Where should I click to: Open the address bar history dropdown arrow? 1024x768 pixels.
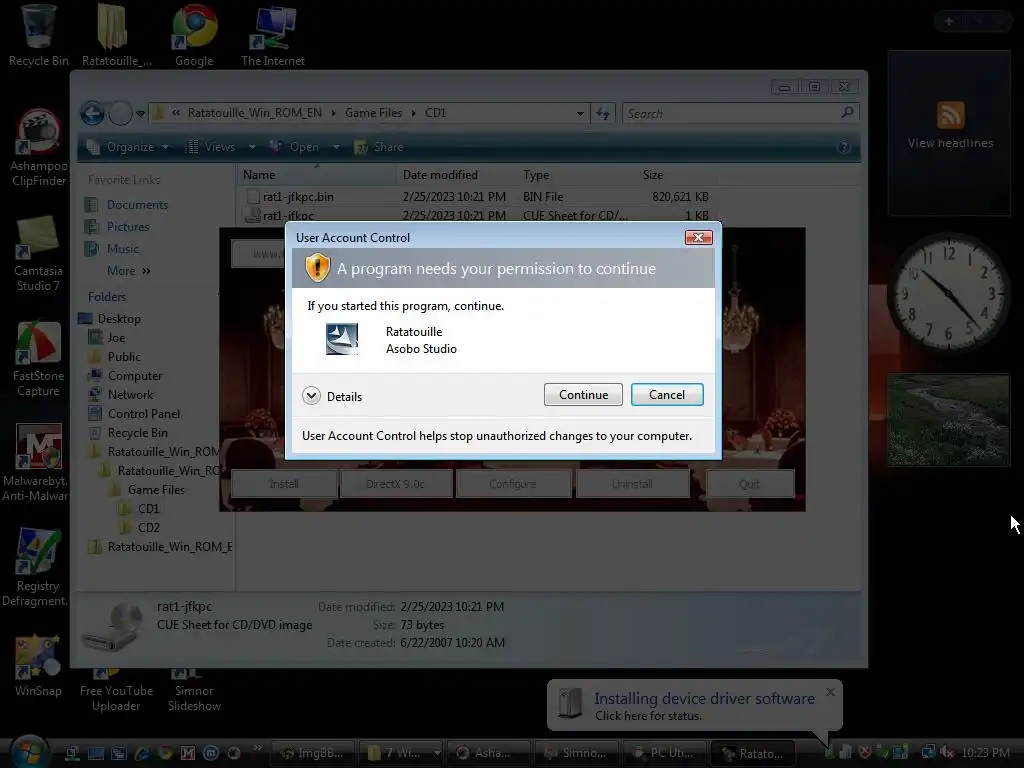point(580,114)
